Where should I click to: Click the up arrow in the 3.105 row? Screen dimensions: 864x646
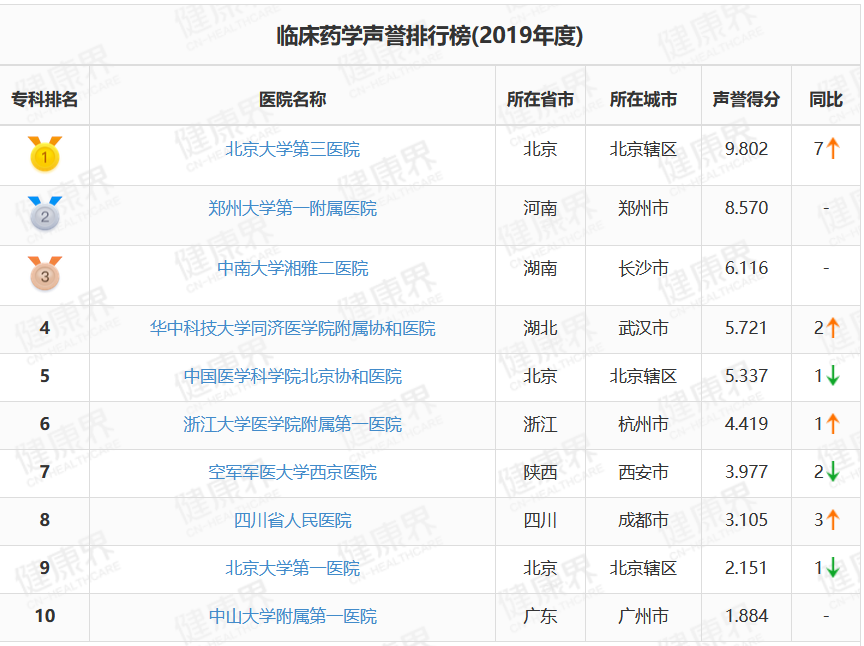pyautogui.click(x=833, y=520)
